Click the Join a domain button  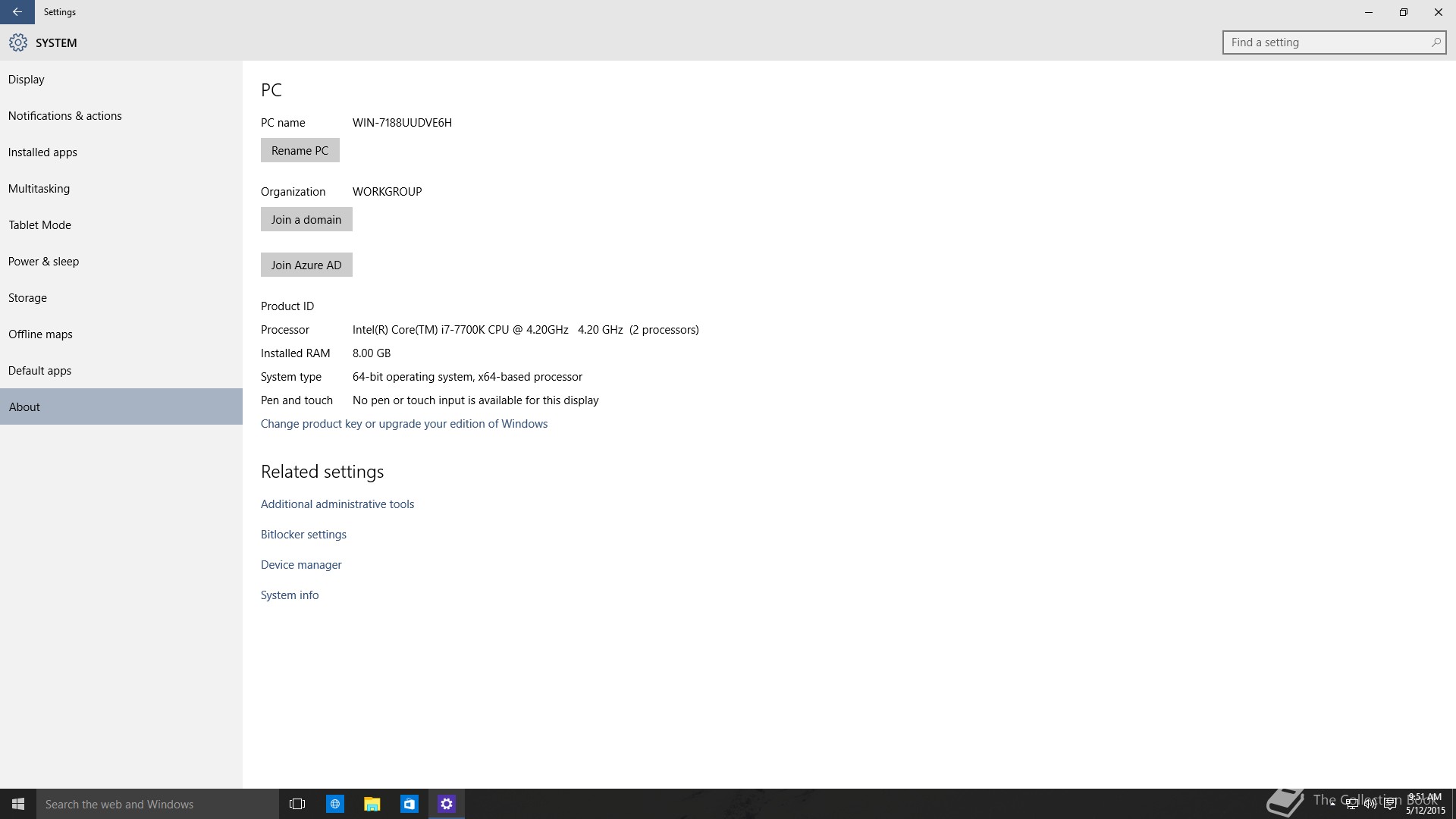pos(306,219)
